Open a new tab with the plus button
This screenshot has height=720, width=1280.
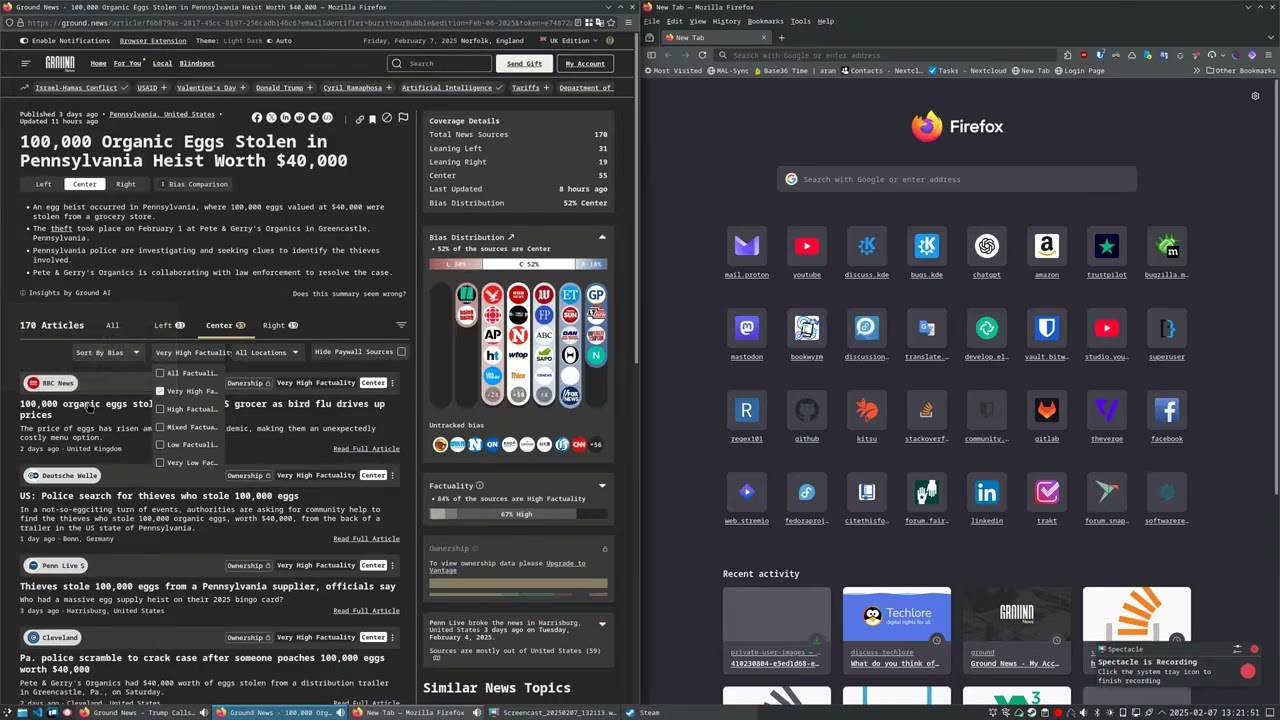pos(781,38)
